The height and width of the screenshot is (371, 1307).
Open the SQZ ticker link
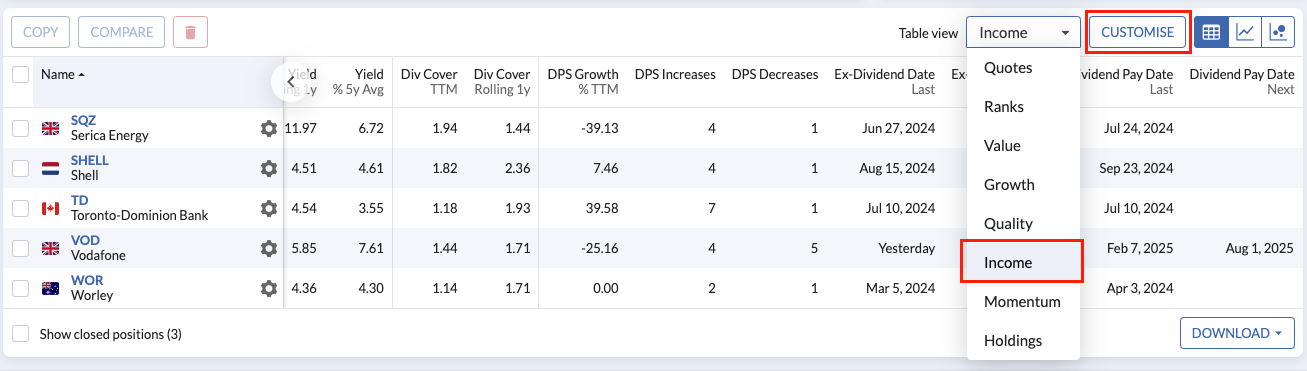[83, 120]
